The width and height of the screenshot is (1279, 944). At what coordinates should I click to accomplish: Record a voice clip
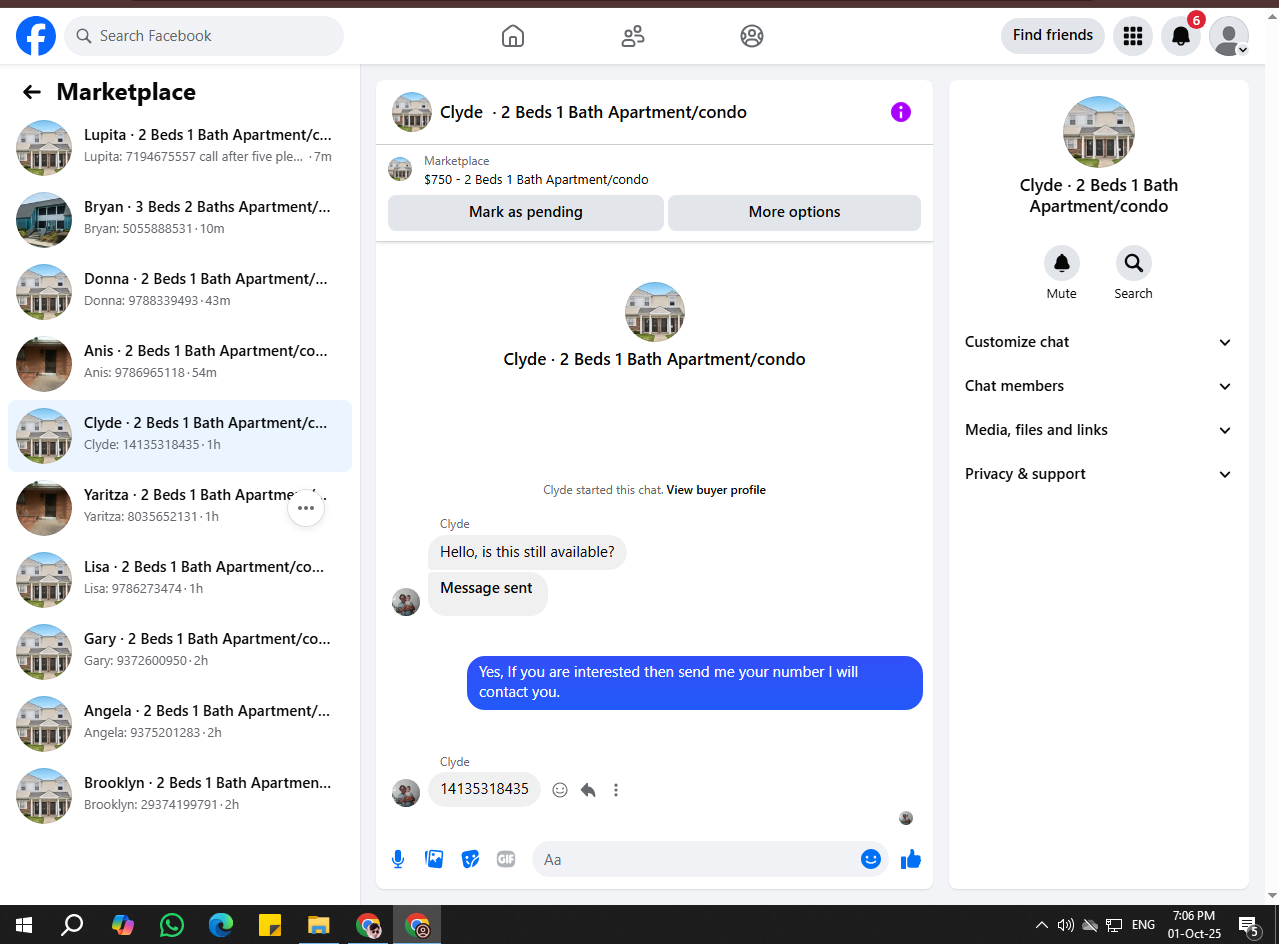click(x=398, y=859)
